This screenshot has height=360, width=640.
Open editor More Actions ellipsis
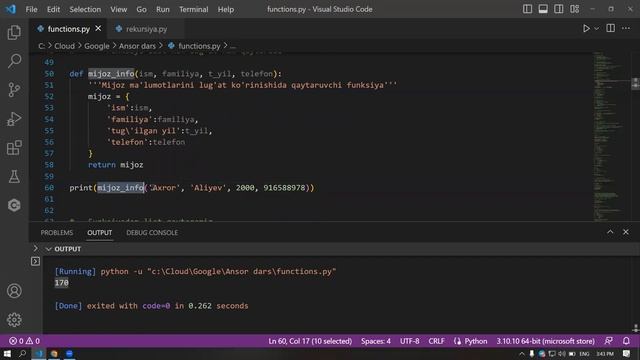(x=626, y=28)
